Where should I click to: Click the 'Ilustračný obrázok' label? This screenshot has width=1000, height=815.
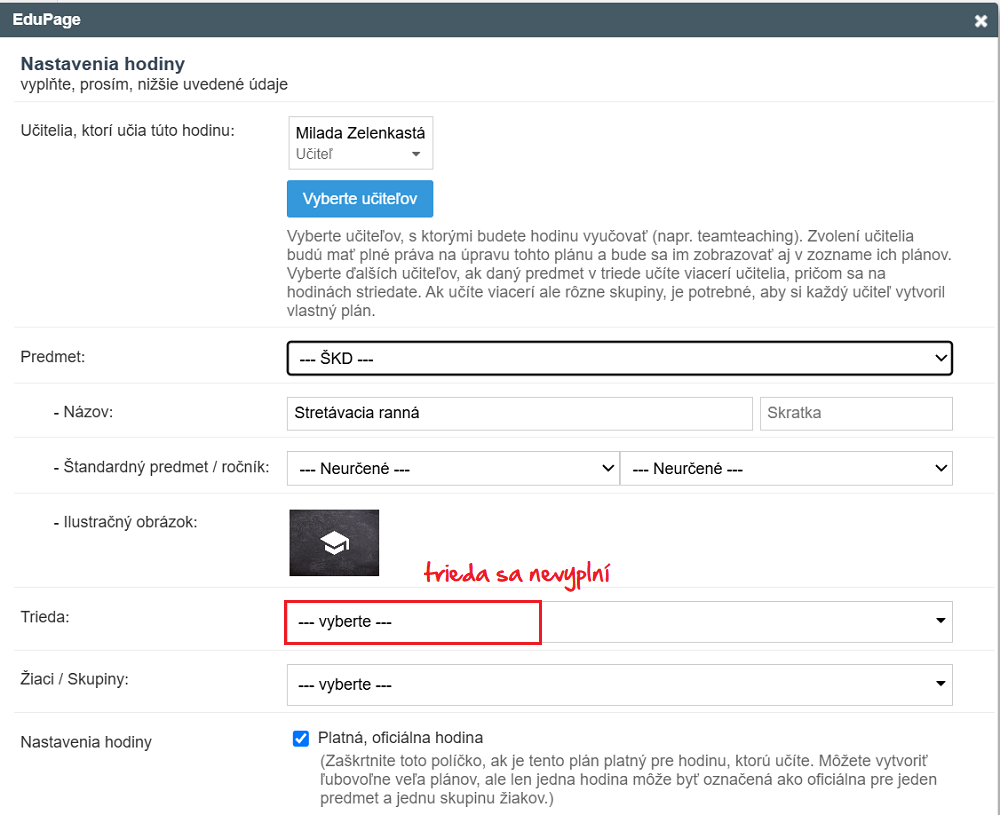[125, 521]
